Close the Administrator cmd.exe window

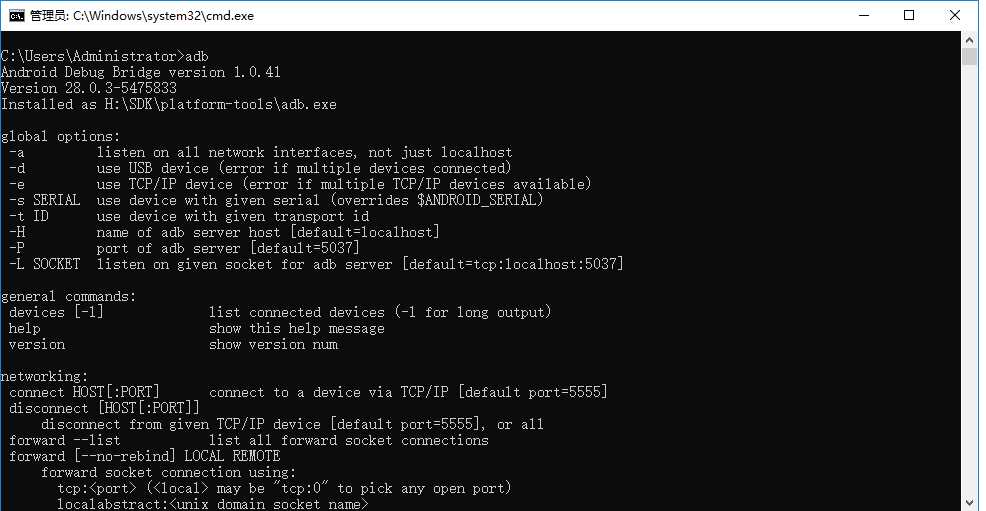click(955, 15)
